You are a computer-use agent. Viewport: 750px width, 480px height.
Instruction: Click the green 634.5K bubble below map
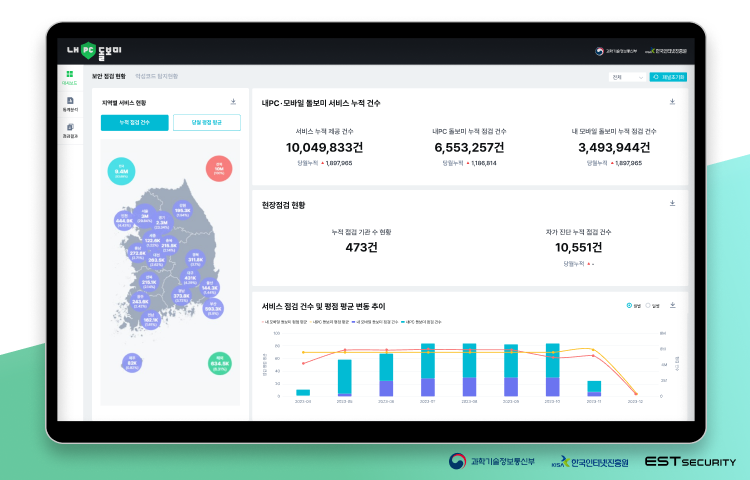[220, 363]
